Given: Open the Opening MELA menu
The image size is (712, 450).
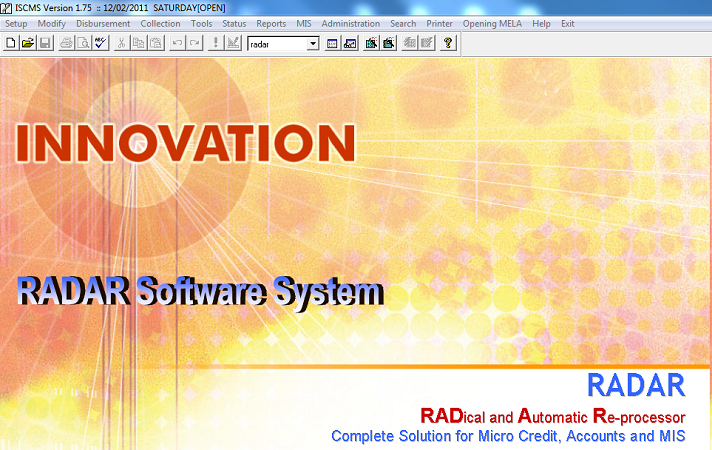Looking at the screenshot, I should (493, 23).
